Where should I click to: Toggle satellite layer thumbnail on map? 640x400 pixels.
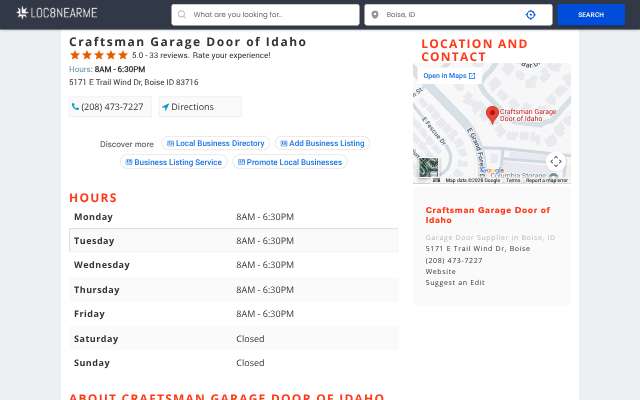pos(429,167)
